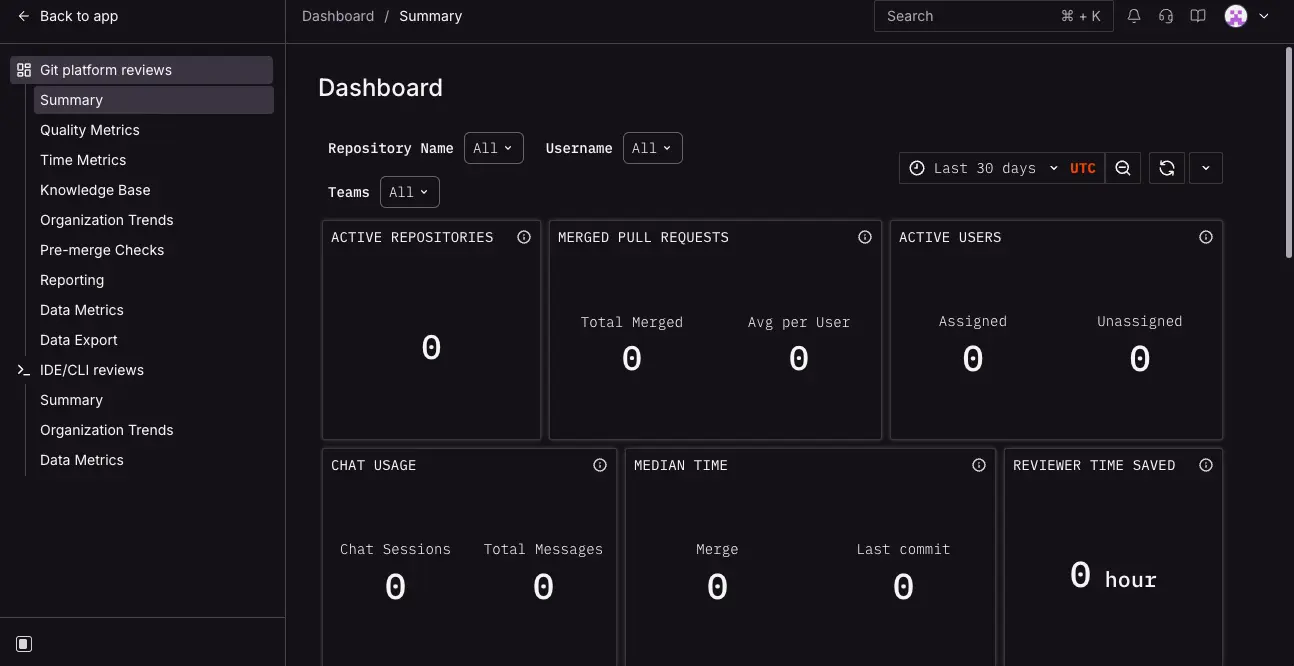The height and width of the screenshot is (666, 1294).
Task: Open the notifications bell
Action: pos(1133,16)
